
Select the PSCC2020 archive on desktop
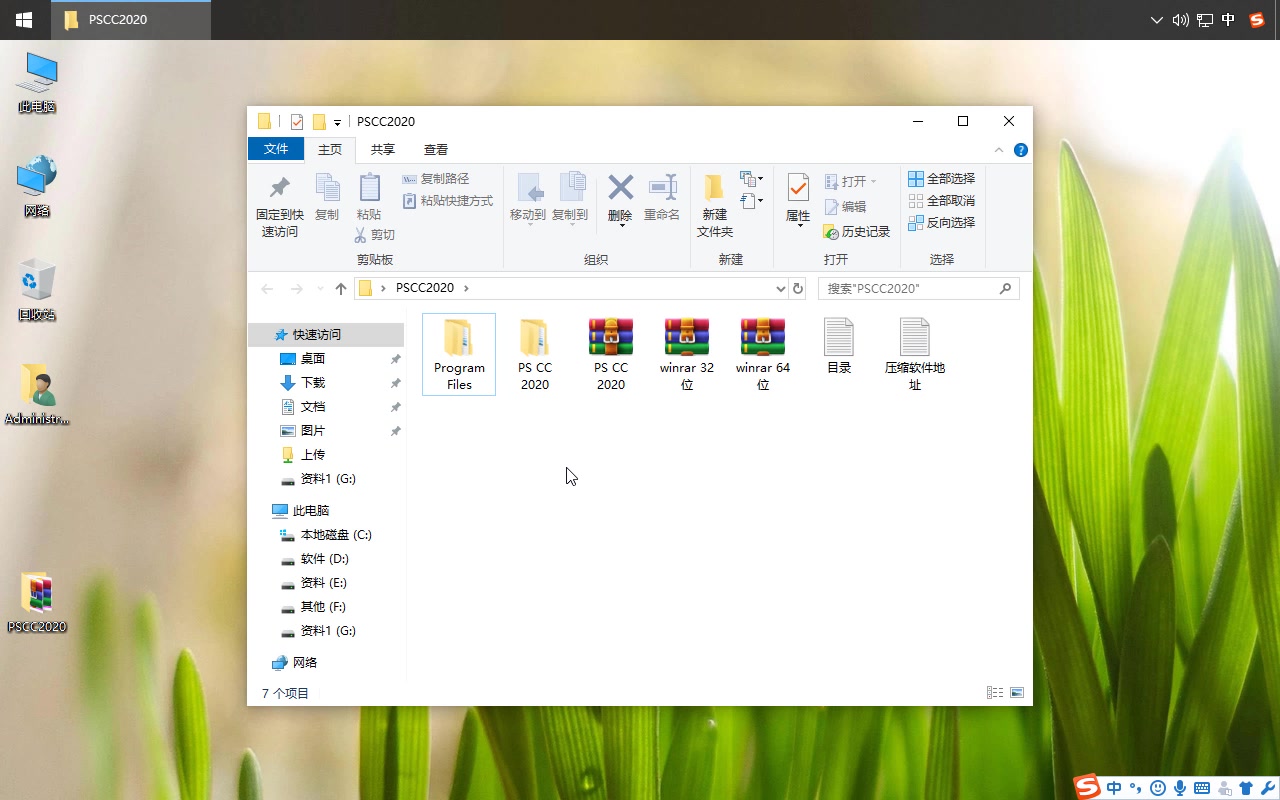point(37,603)
